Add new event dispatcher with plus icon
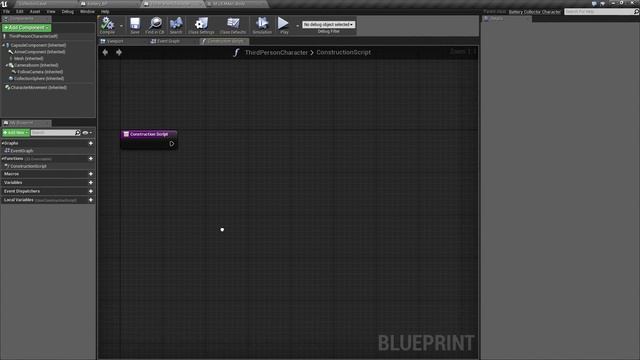 (x=91, y=191)
